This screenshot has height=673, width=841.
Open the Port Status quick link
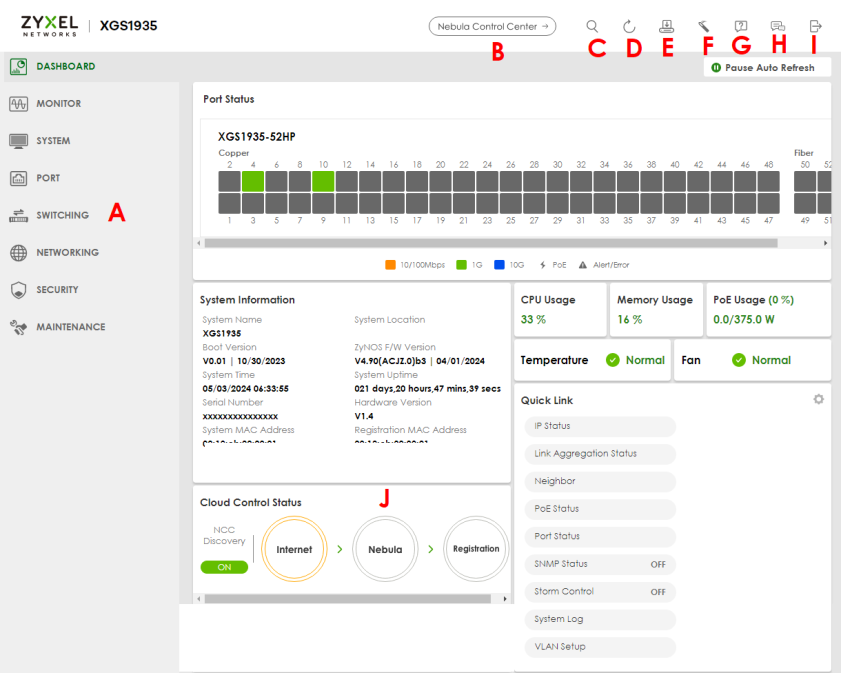pyautogui.click(x=600, y=536)
